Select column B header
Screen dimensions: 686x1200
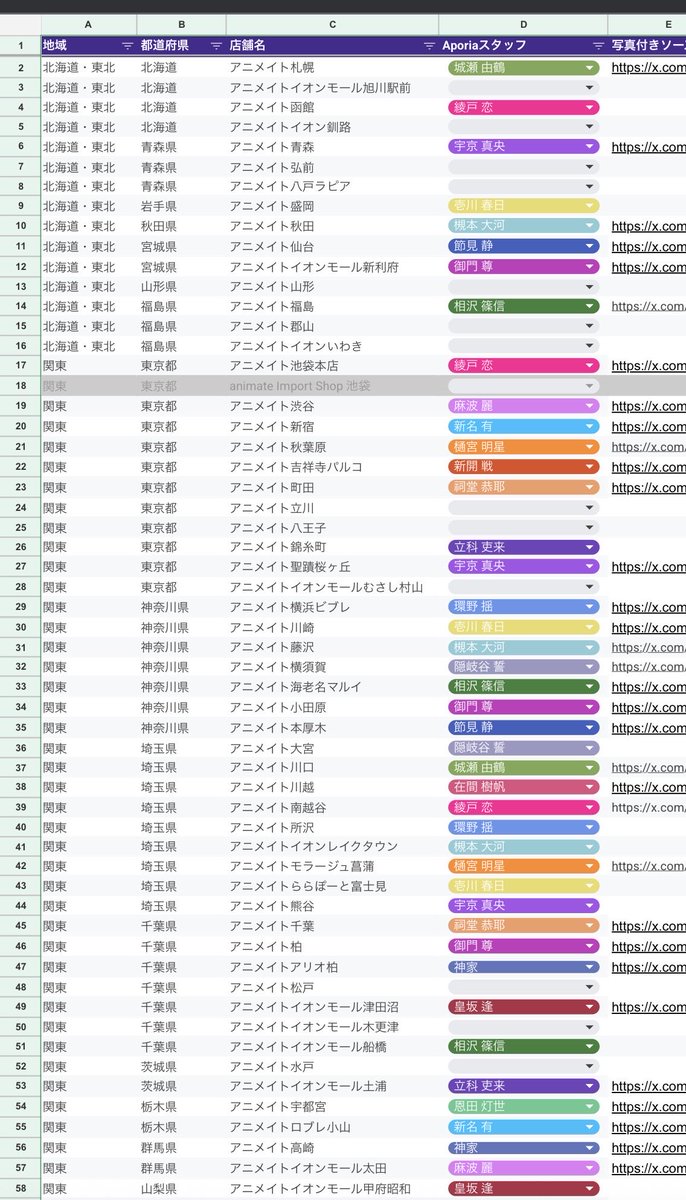pyautogui.click(x=182, y=23)
